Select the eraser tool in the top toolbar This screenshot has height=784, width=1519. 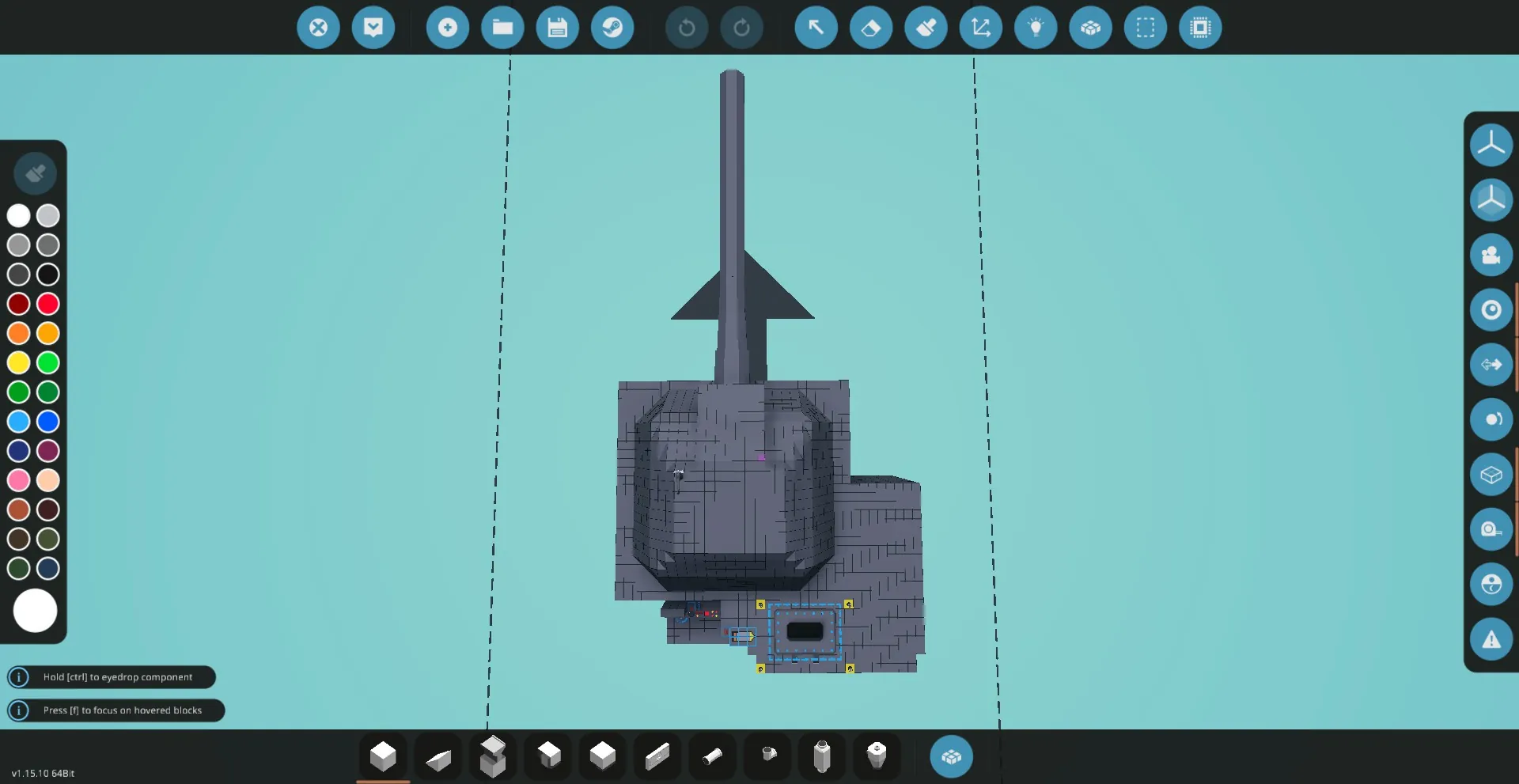coord(870,28)
